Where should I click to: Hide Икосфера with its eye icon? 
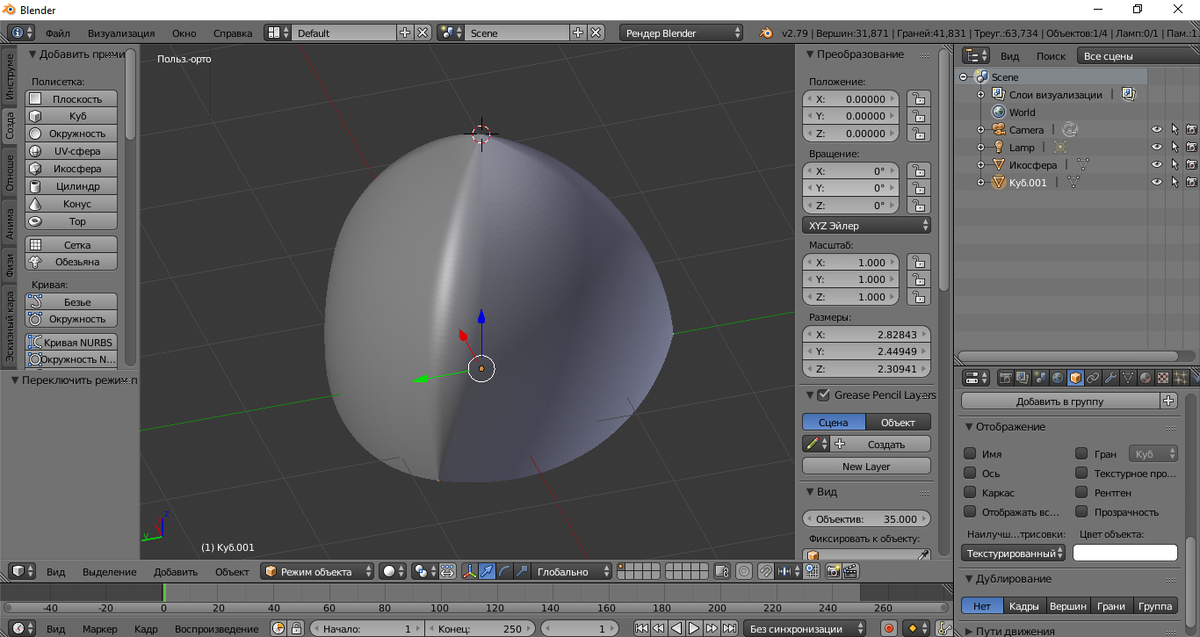pos(1157,165)
